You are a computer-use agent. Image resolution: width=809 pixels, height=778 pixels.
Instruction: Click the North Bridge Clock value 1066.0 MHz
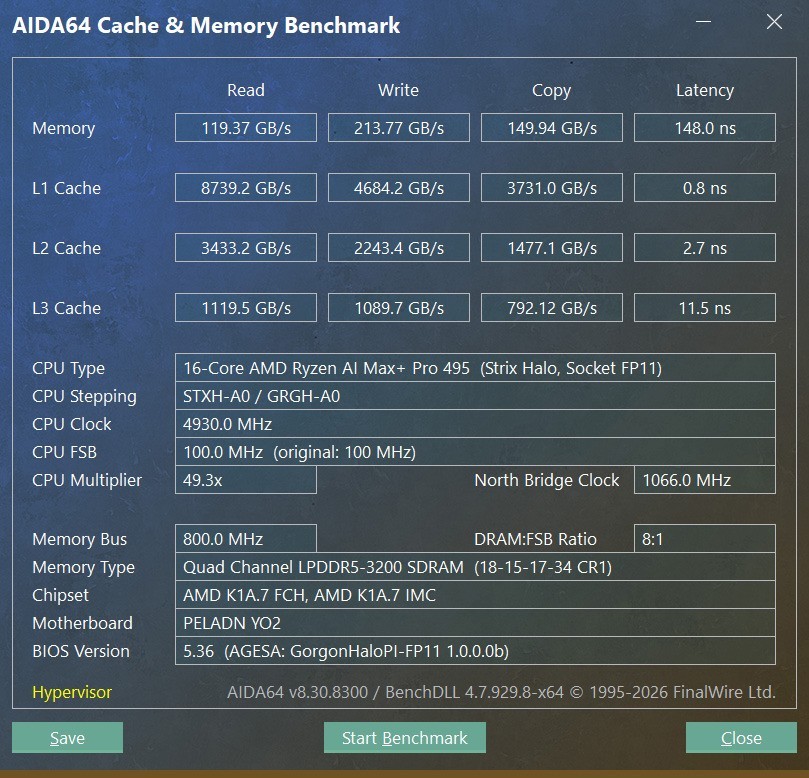(x=705, y=480)
